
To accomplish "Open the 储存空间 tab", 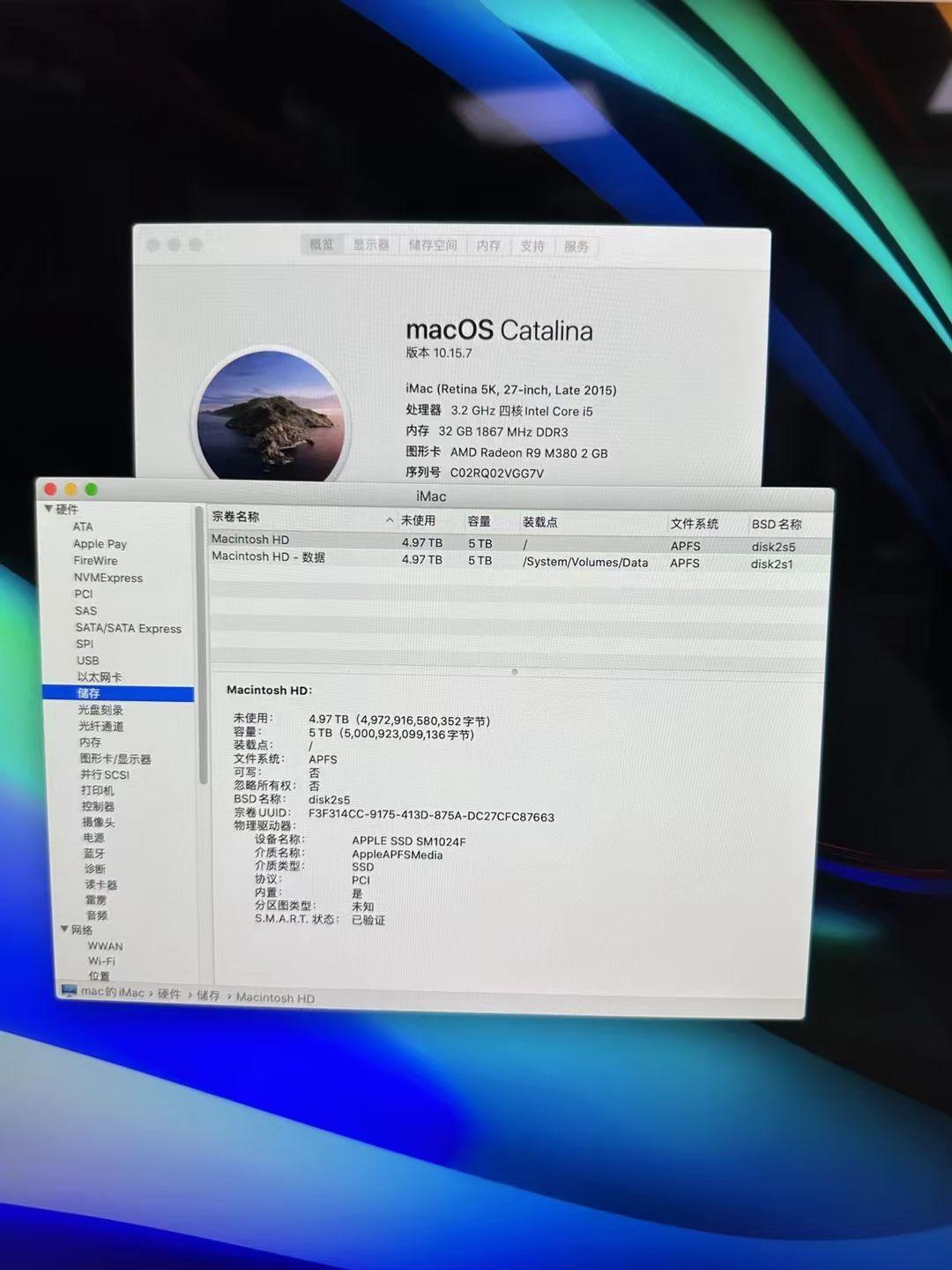I will 433,245.
